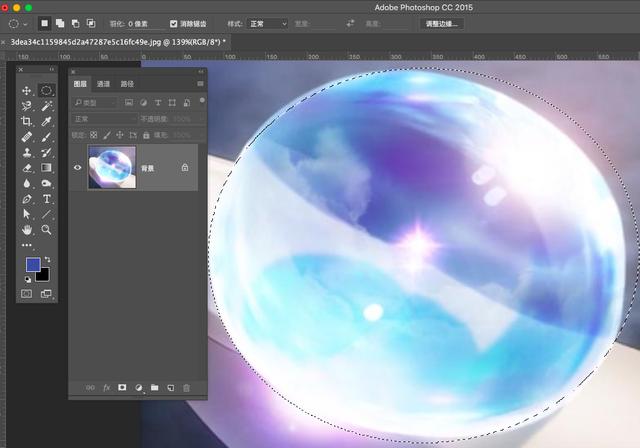
Task: Toggle lock transparent pixels
Action: pos(94,135)
